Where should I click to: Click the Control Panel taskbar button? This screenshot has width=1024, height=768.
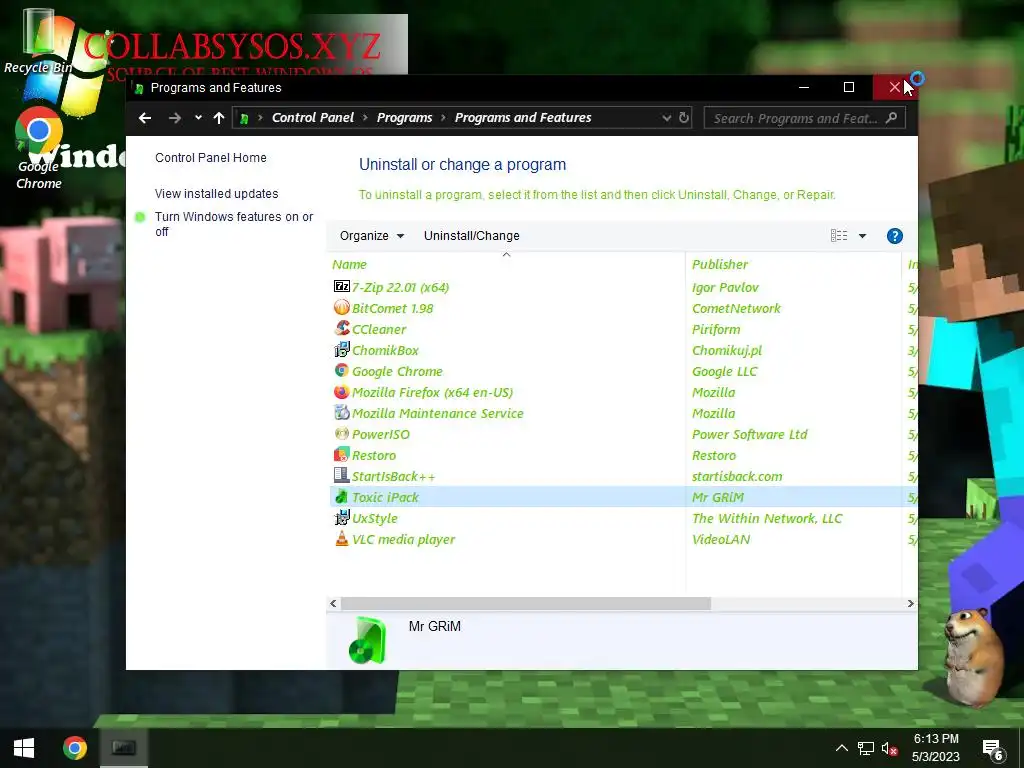coord(123,748)
